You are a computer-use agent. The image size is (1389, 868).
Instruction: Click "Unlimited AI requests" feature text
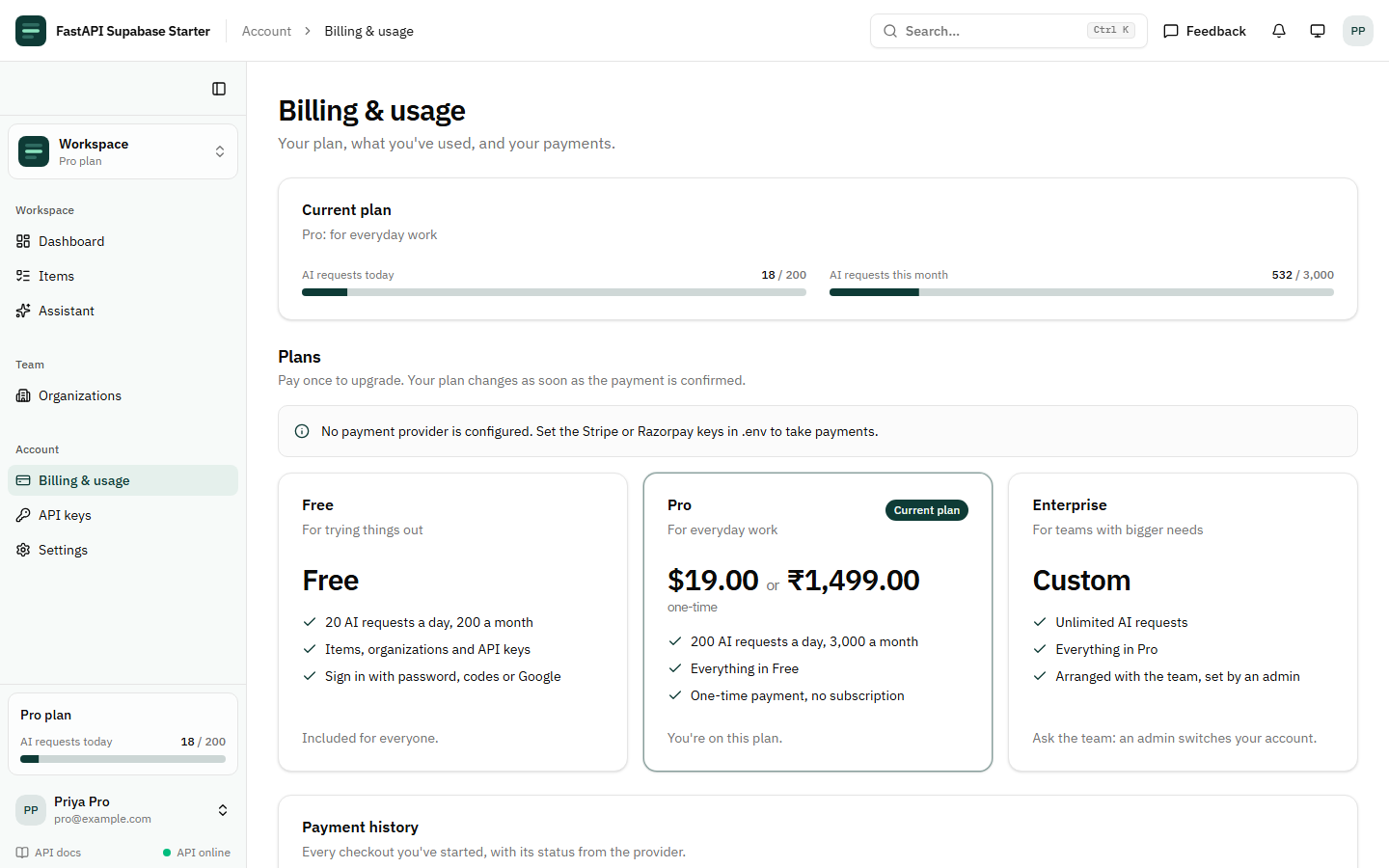pyautogui.click(x=1122, y=622)
